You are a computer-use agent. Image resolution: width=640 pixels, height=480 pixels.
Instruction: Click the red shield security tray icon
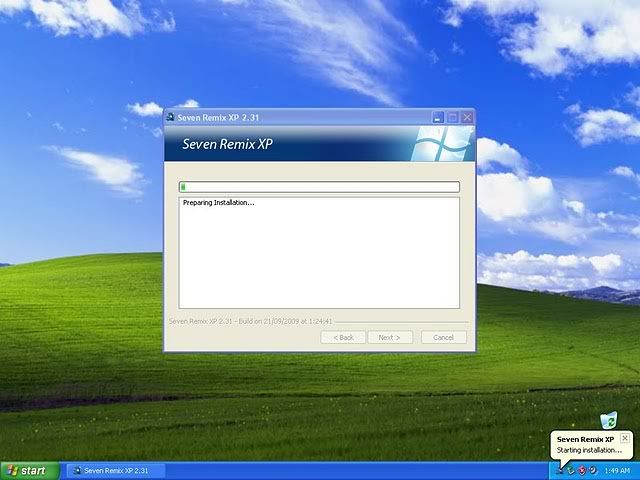point(582,470)
